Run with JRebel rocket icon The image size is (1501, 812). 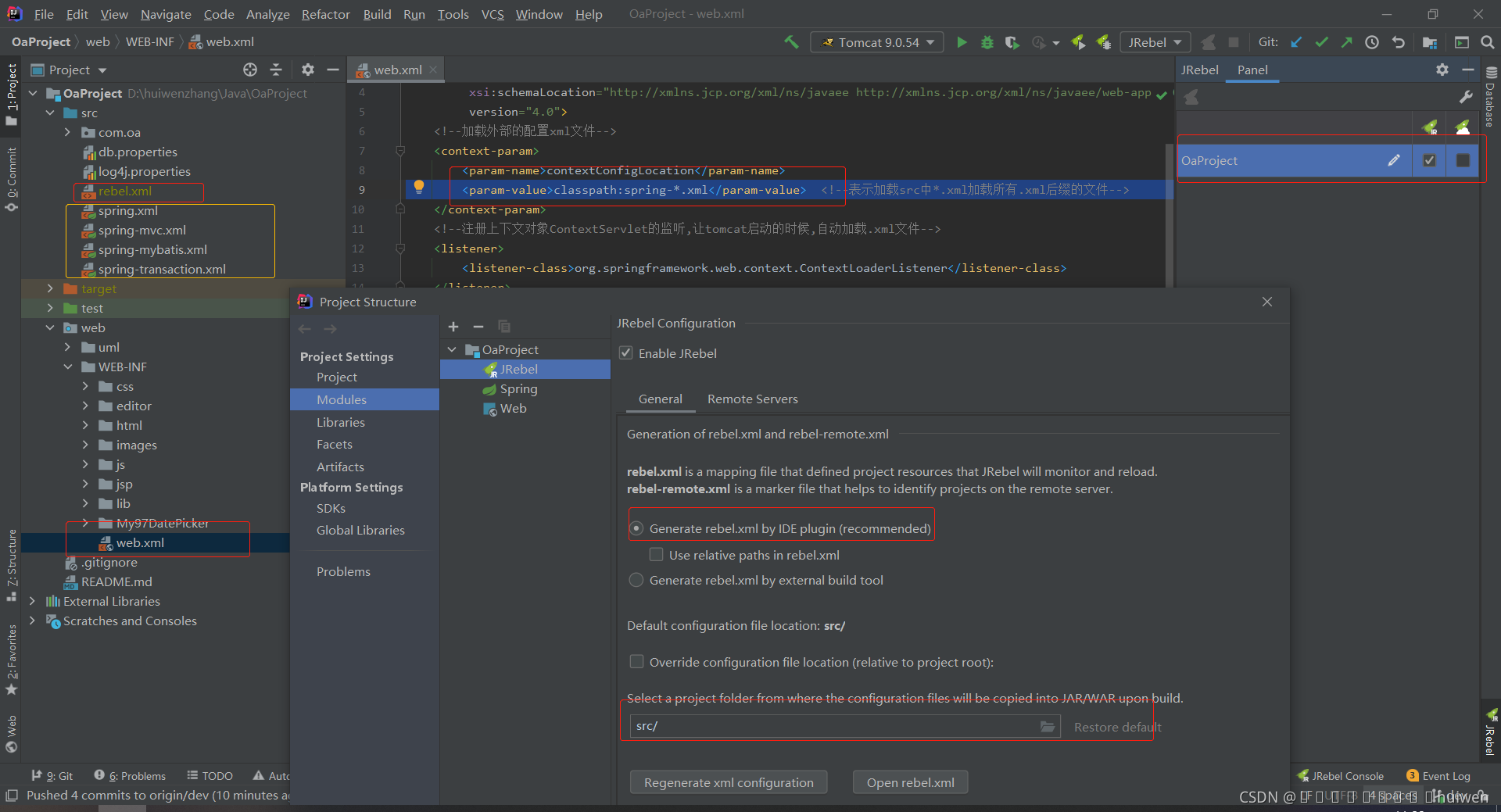(x=1078, y=42)
